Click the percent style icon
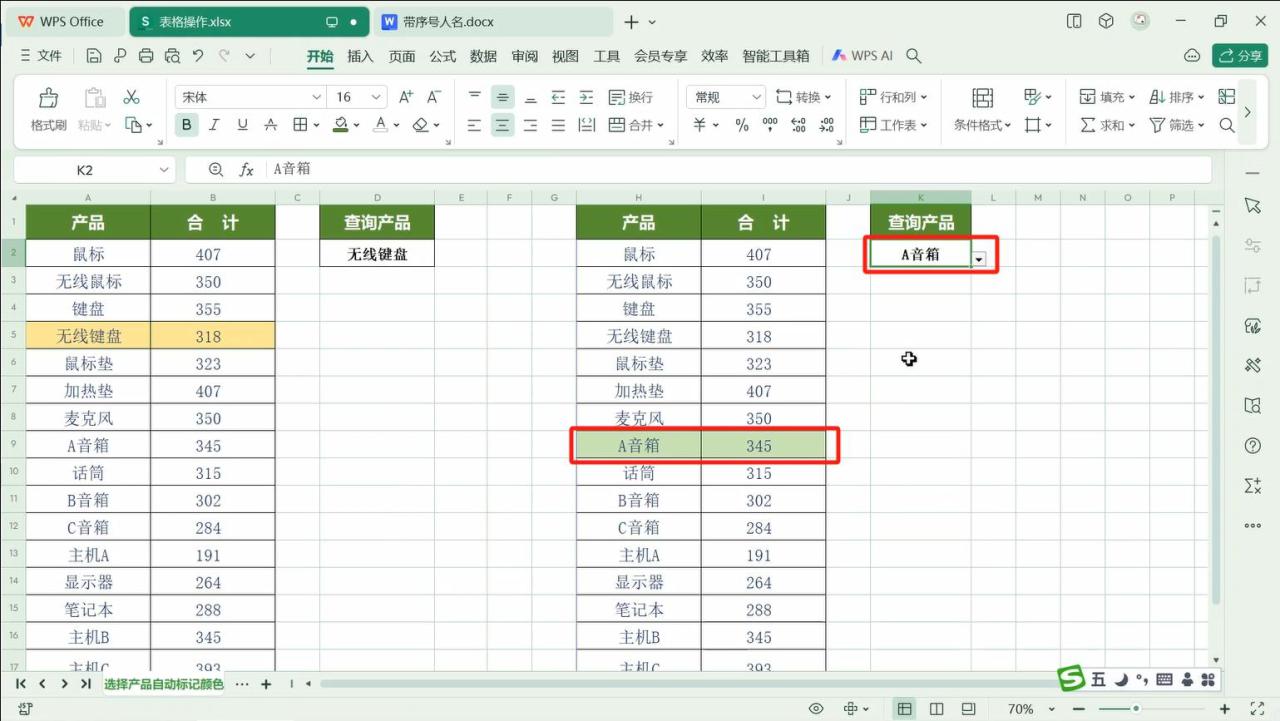The height and width of the screenshot is (721, 1280). [742, 125]
